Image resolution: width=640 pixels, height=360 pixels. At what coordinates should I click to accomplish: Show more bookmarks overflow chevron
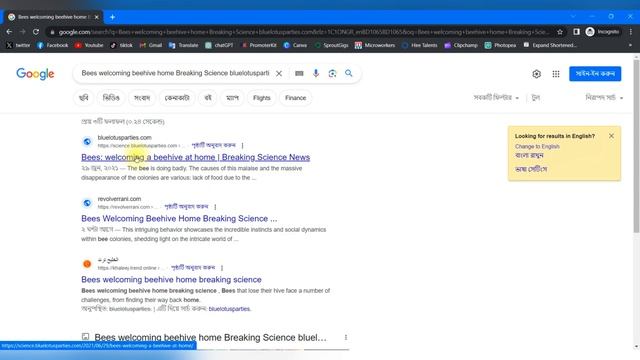tap(630, 45)
